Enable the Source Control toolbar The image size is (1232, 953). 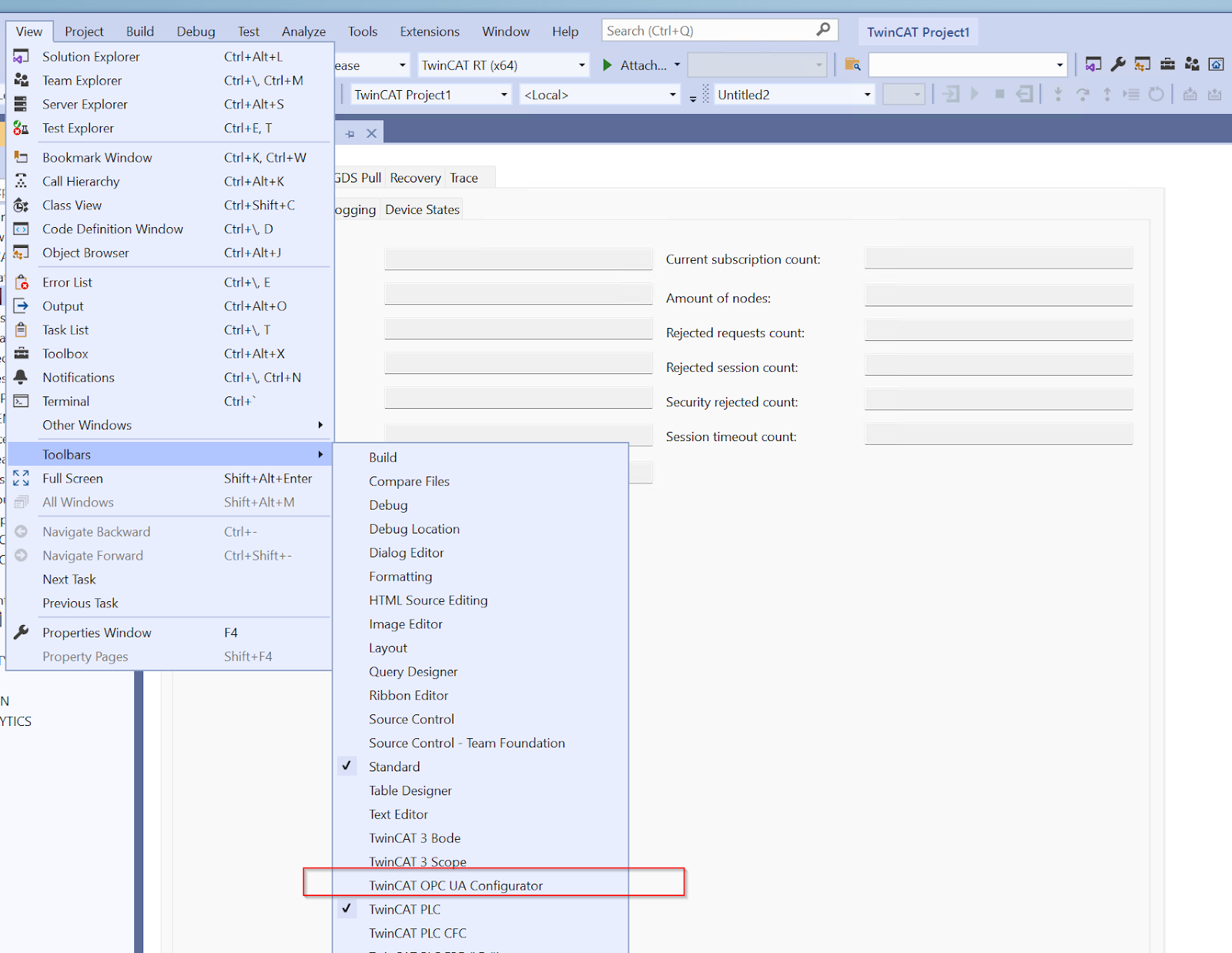point(480,719)
